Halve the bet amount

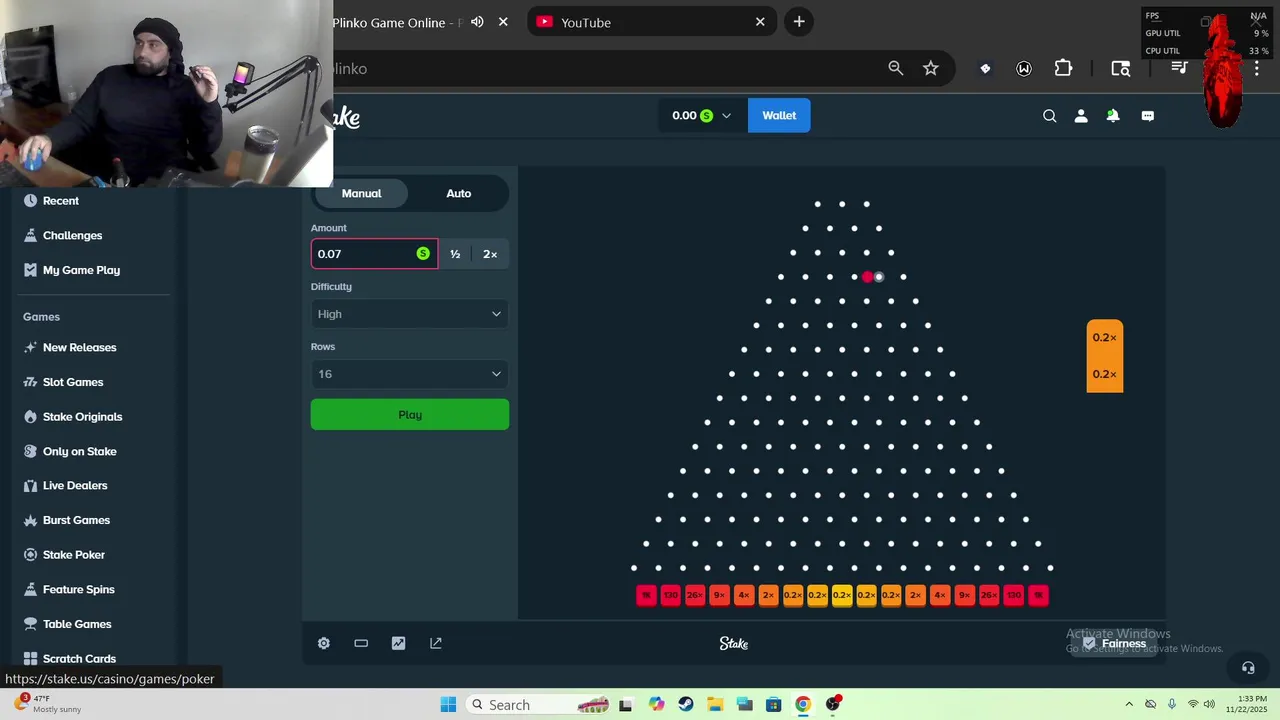455,254
